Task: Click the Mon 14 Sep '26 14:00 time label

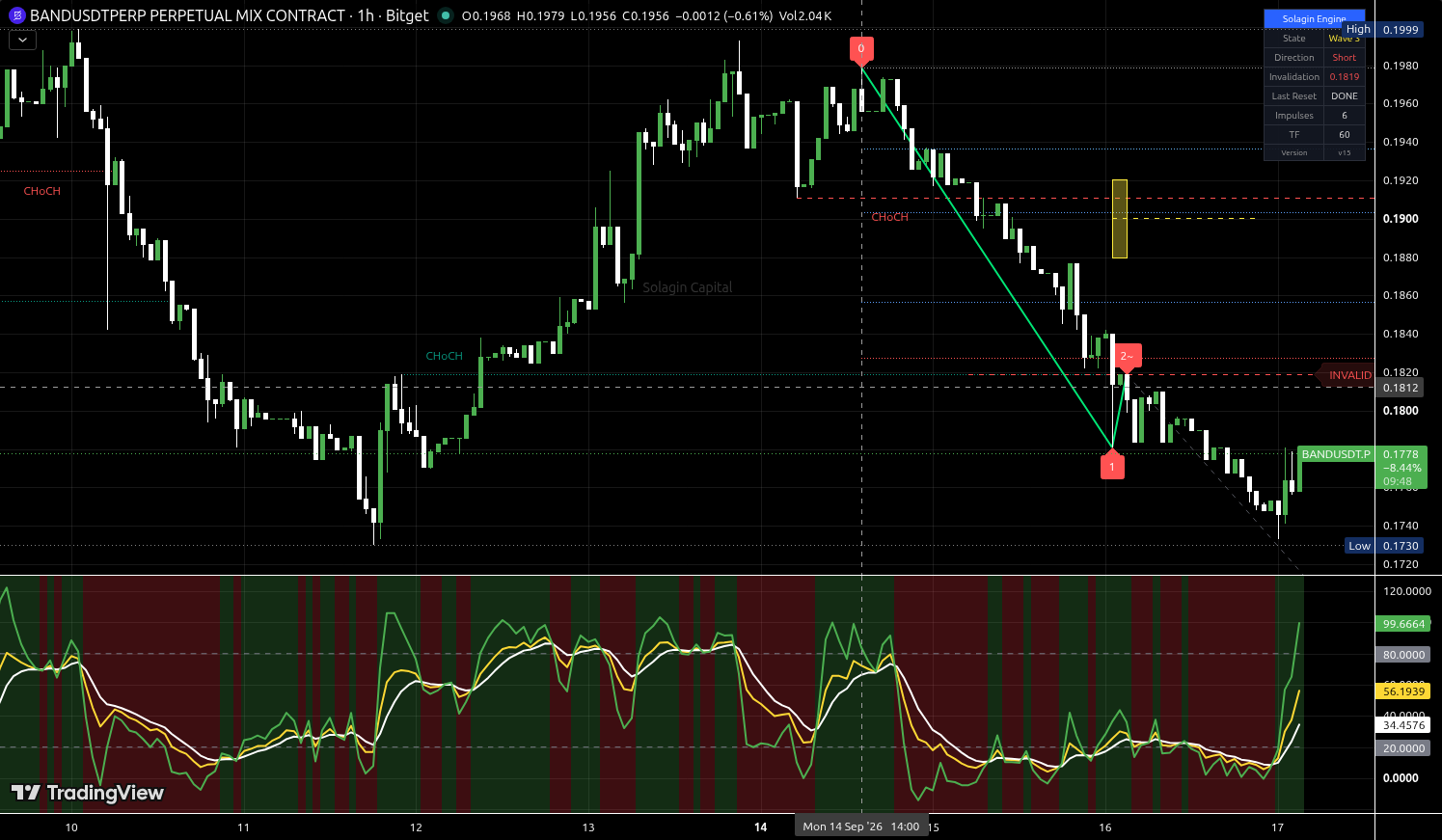Action: [x=861, y=826]
